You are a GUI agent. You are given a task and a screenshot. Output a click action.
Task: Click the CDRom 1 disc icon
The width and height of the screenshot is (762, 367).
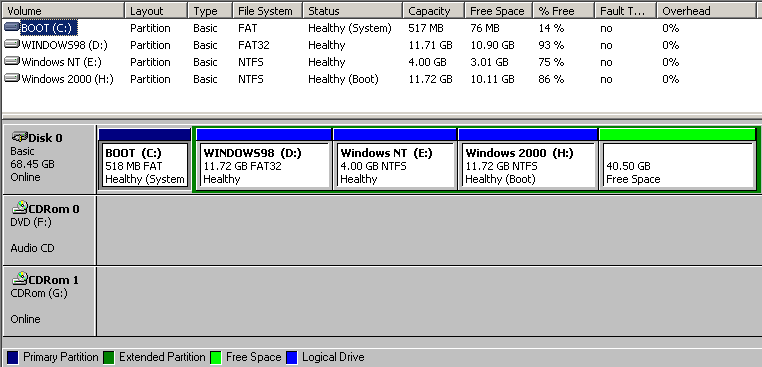[x=19, y=279]
